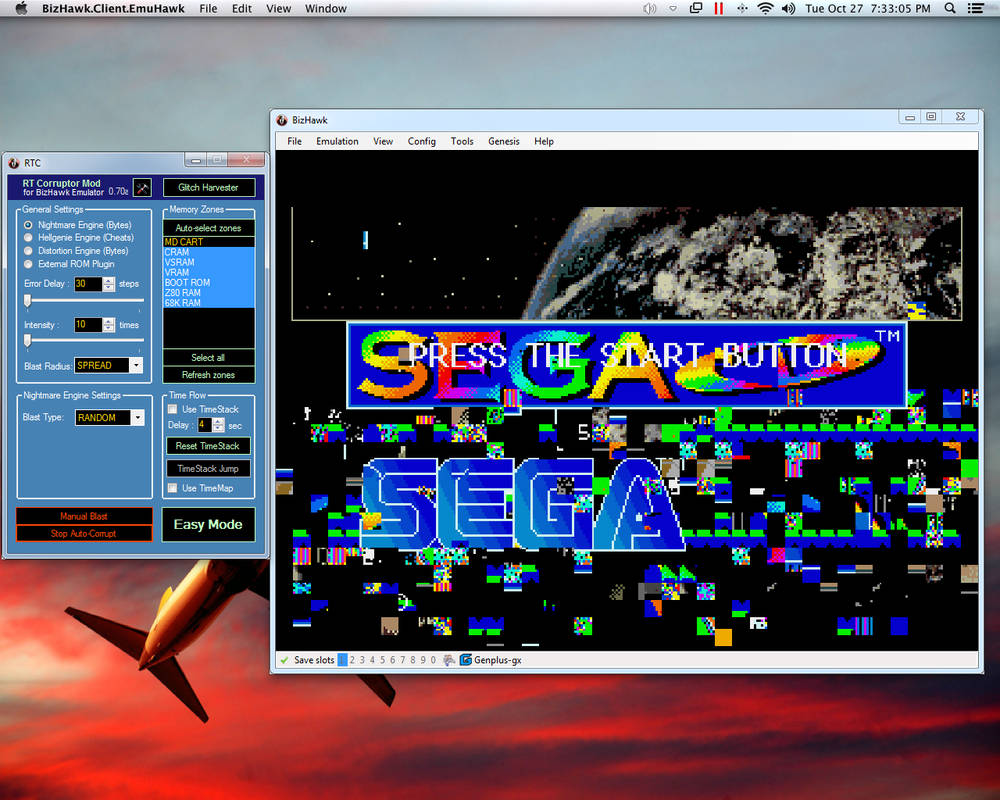Click the BizHawk title bar app icon
Image resolution: width=1000 pixels, height=800 pixels.
282,120
